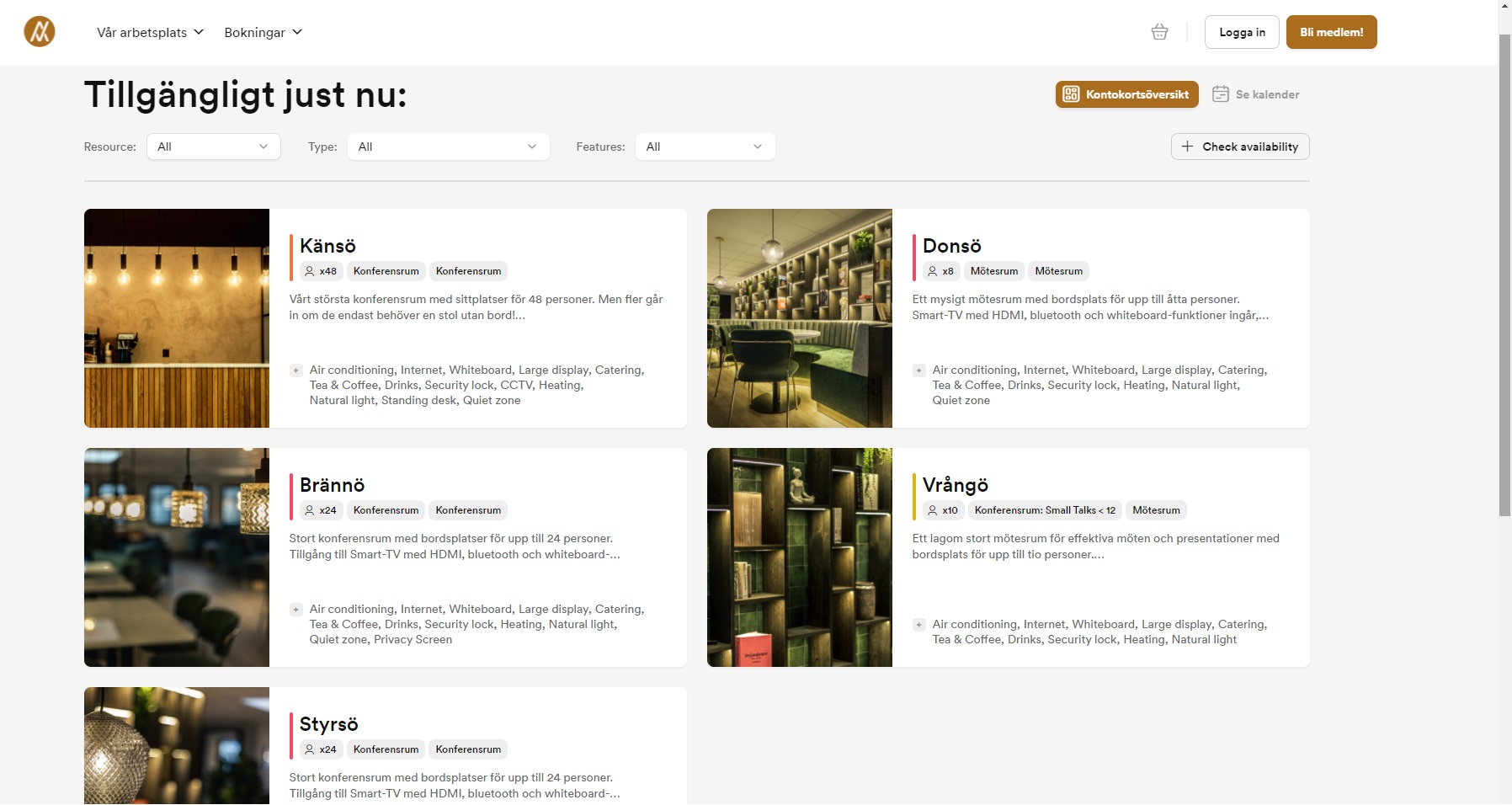Click x48 capacity badge on Känsö
The image size is (1512, 805).
(x=321, y=271)
